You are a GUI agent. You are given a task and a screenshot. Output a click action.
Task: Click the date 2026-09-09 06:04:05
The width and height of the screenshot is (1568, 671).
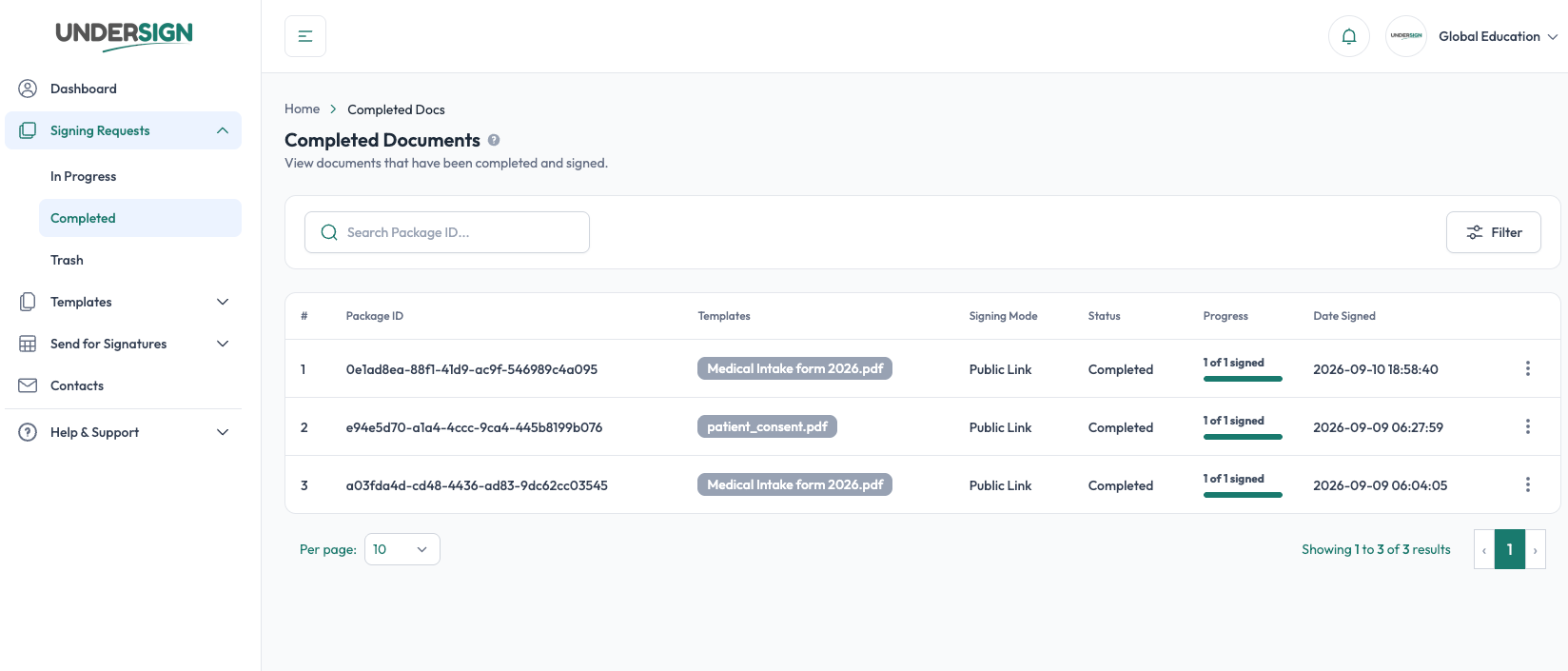pyautogui.click(x=1381, y=485)
